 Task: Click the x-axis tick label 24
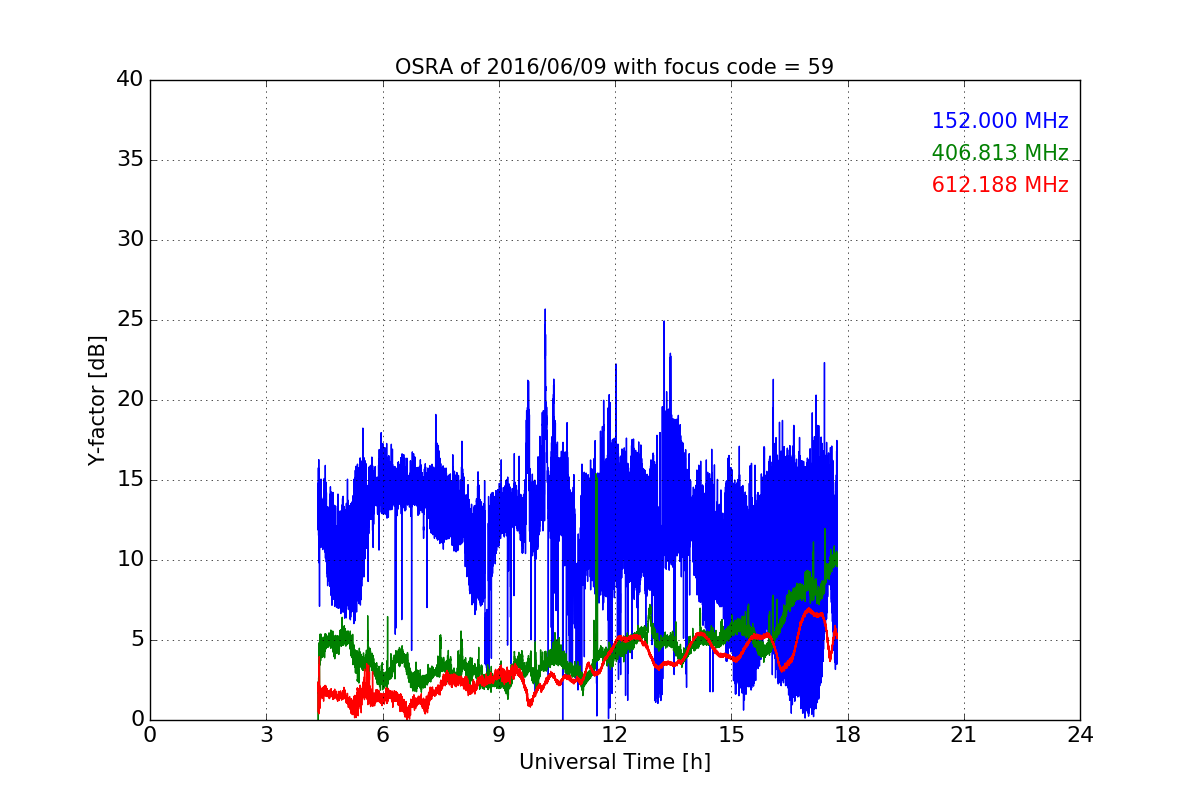click(1080, 734)
